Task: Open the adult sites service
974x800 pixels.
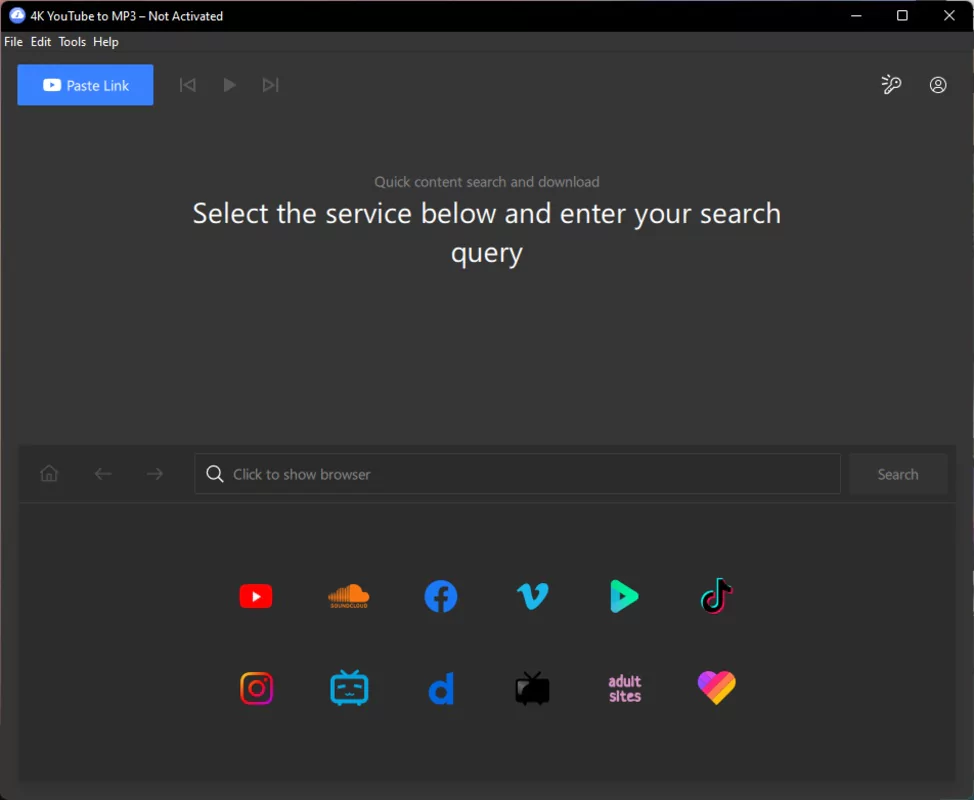Action: pos(624,688)
